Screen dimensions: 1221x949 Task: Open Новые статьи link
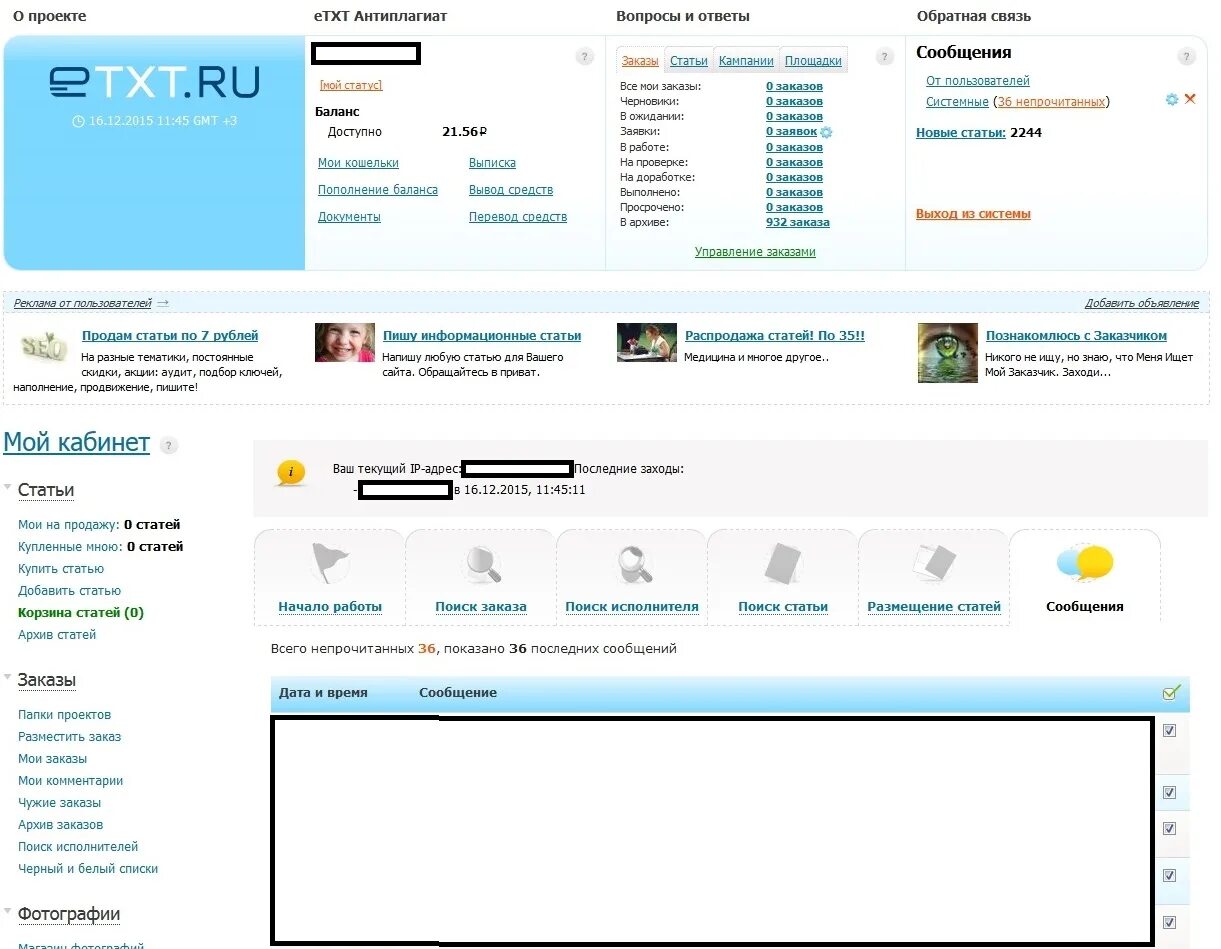click(x=961, y=132)
